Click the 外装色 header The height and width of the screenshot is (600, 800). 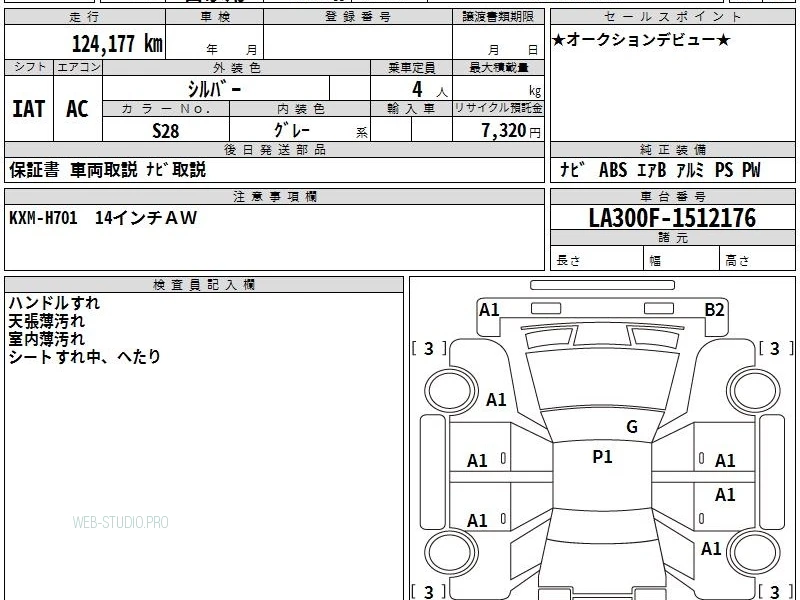click(237, 68)
